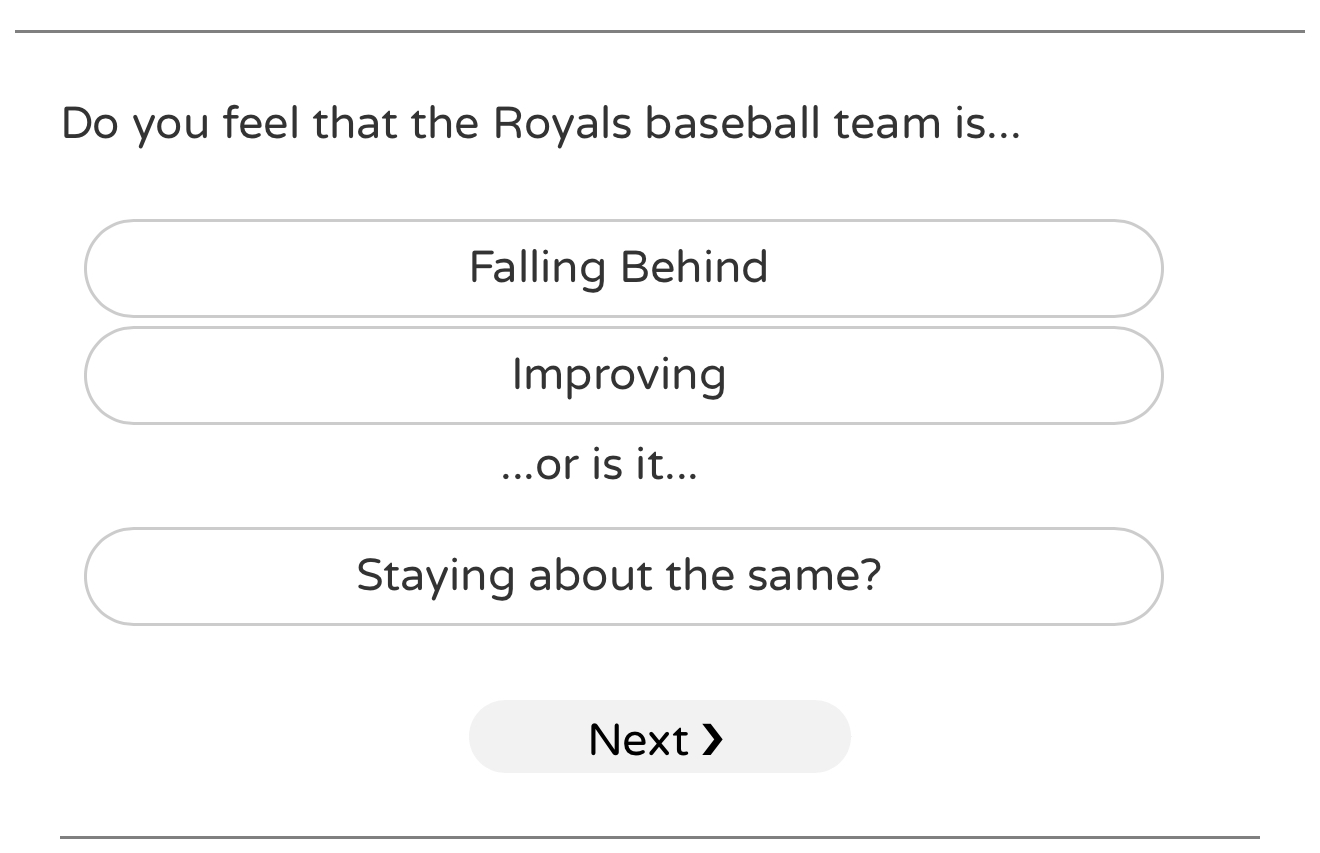Image resolution: width=1320 pixels, height=853 pixels.
Task: Click the Next button
Action: 659,738
